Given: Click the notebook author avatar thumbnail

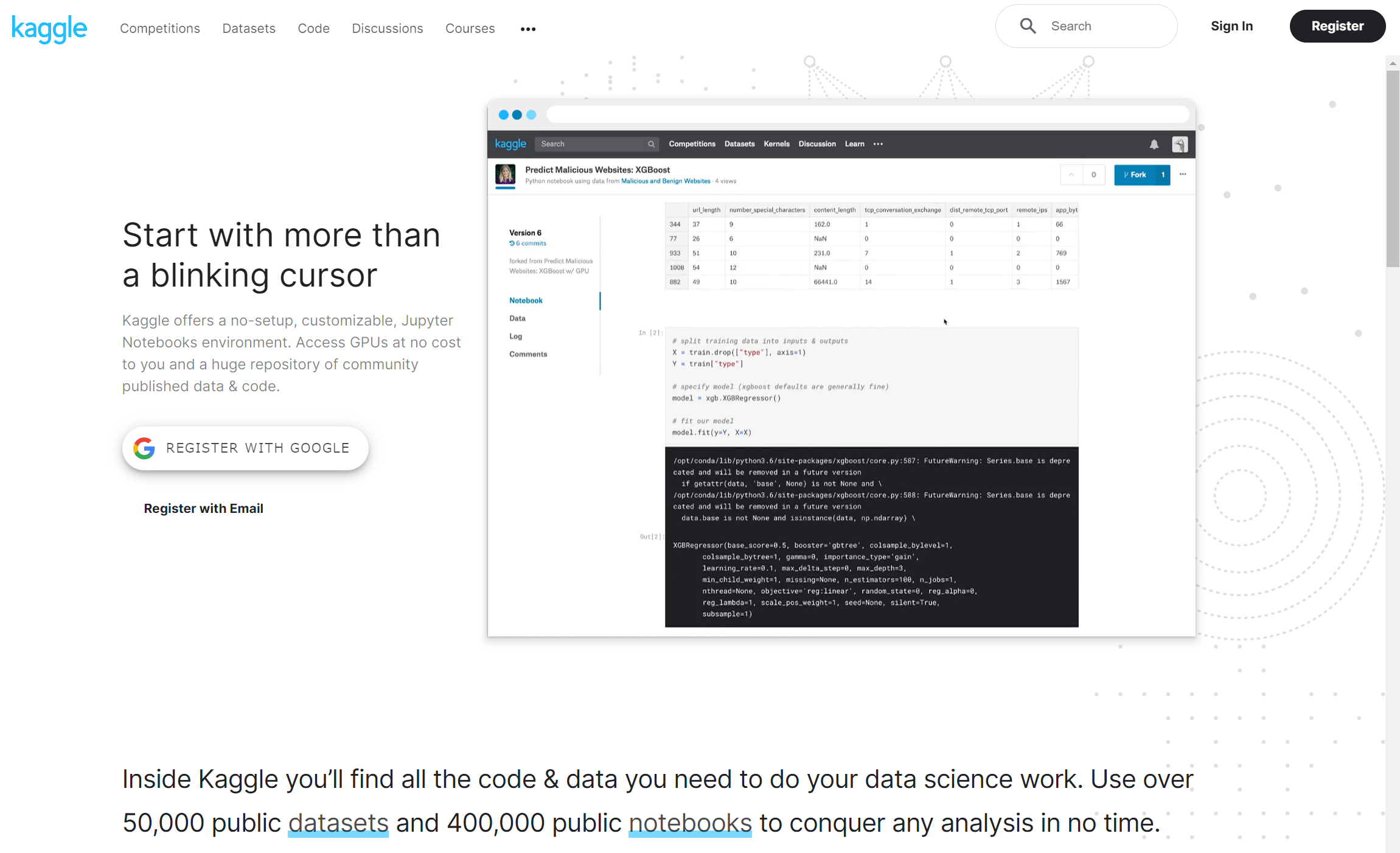Looking at the screenshot, I should pyautogui.click(x=505, y=175).
